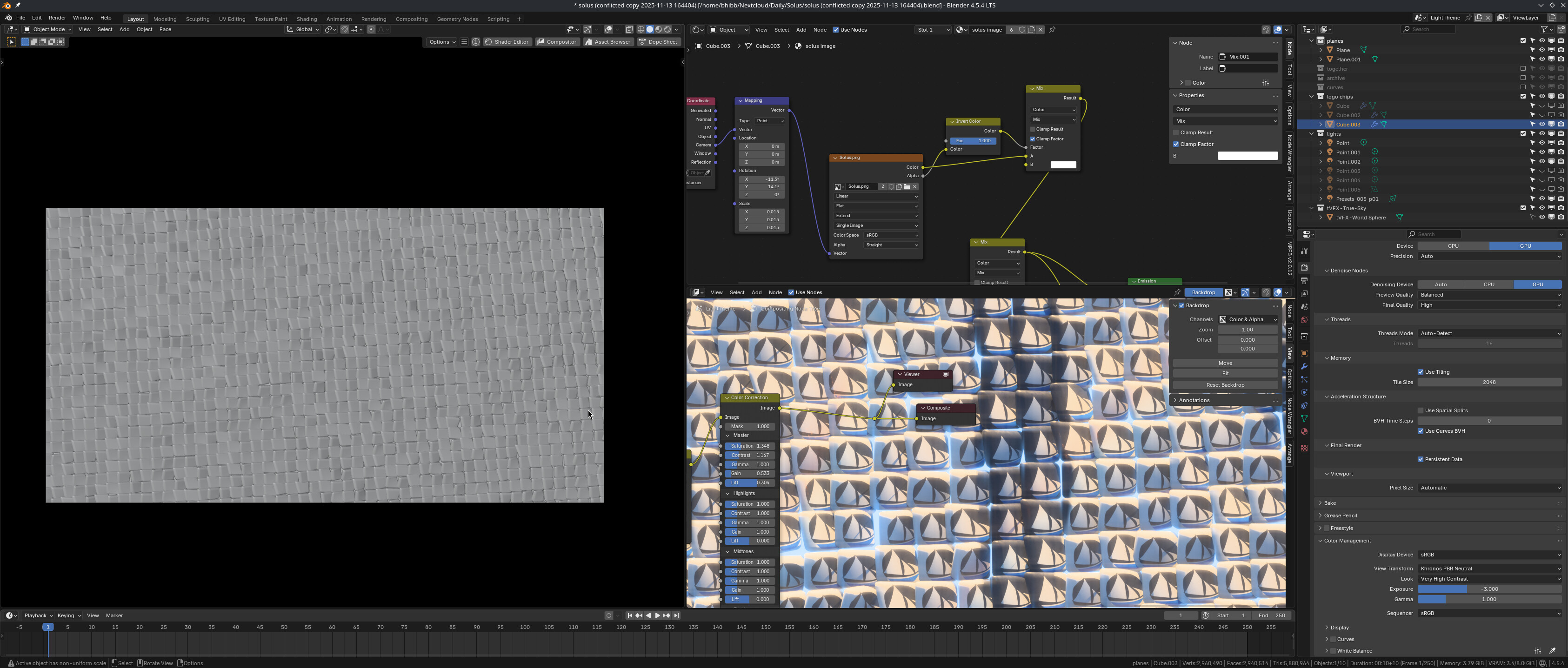Viewport: 1568px width, 668px height.
Task: Switch viewport to wireframe shading
Action: [x=641, y=29]
